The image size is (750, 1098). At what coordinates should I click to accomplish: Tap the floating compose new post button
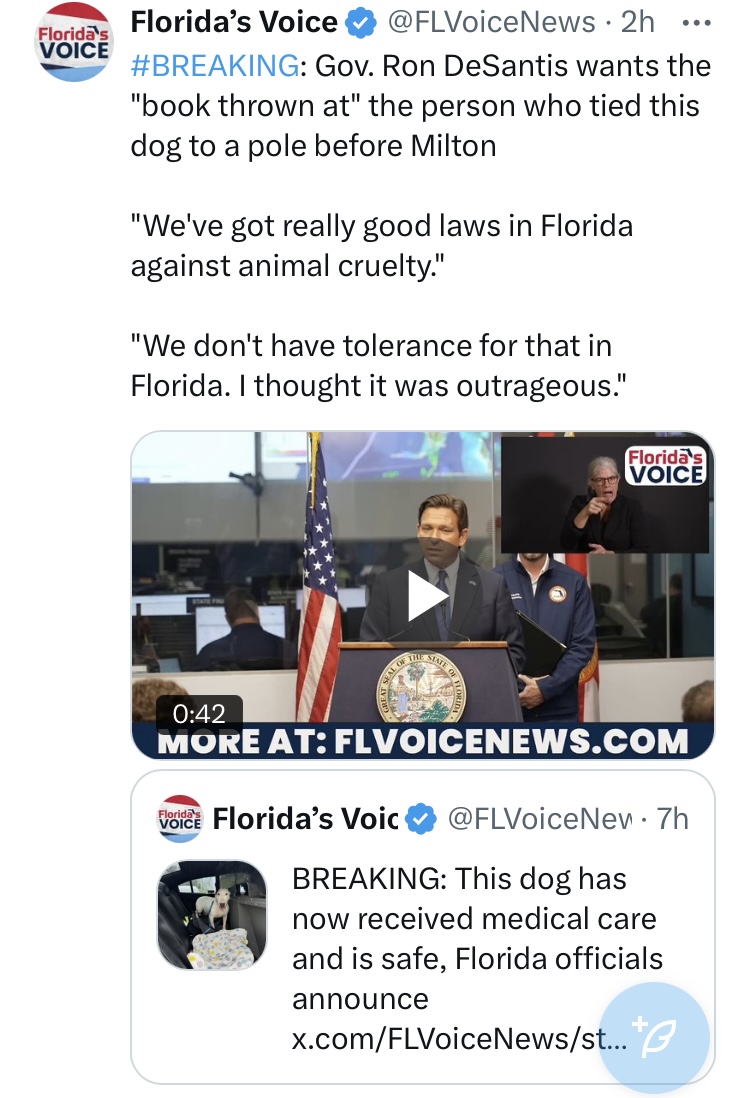coord(655,1037)
